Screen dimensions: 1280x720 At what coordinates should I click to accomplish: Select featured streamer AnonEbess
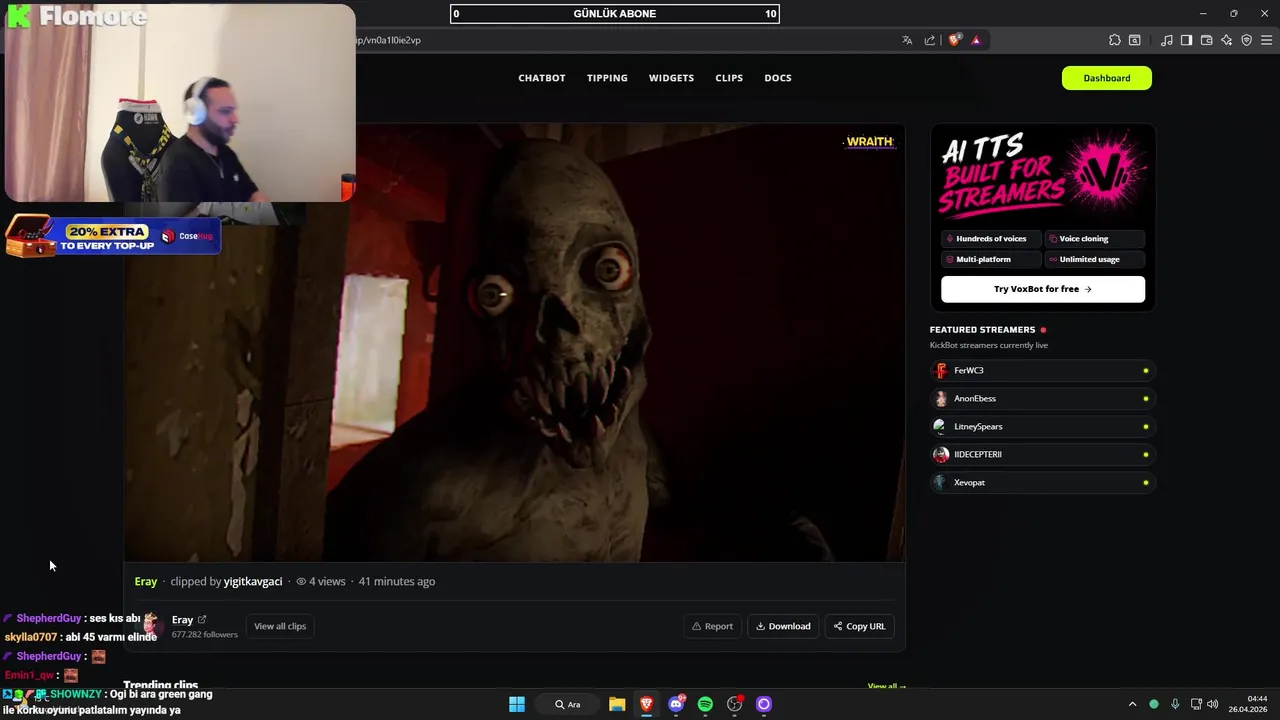[1043, 398]
